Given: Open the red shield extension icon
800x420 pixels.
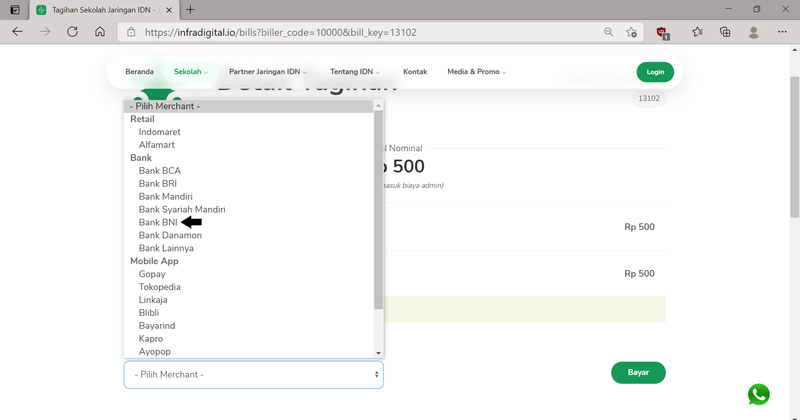Looking at the screenshot, I should (663, 33).
